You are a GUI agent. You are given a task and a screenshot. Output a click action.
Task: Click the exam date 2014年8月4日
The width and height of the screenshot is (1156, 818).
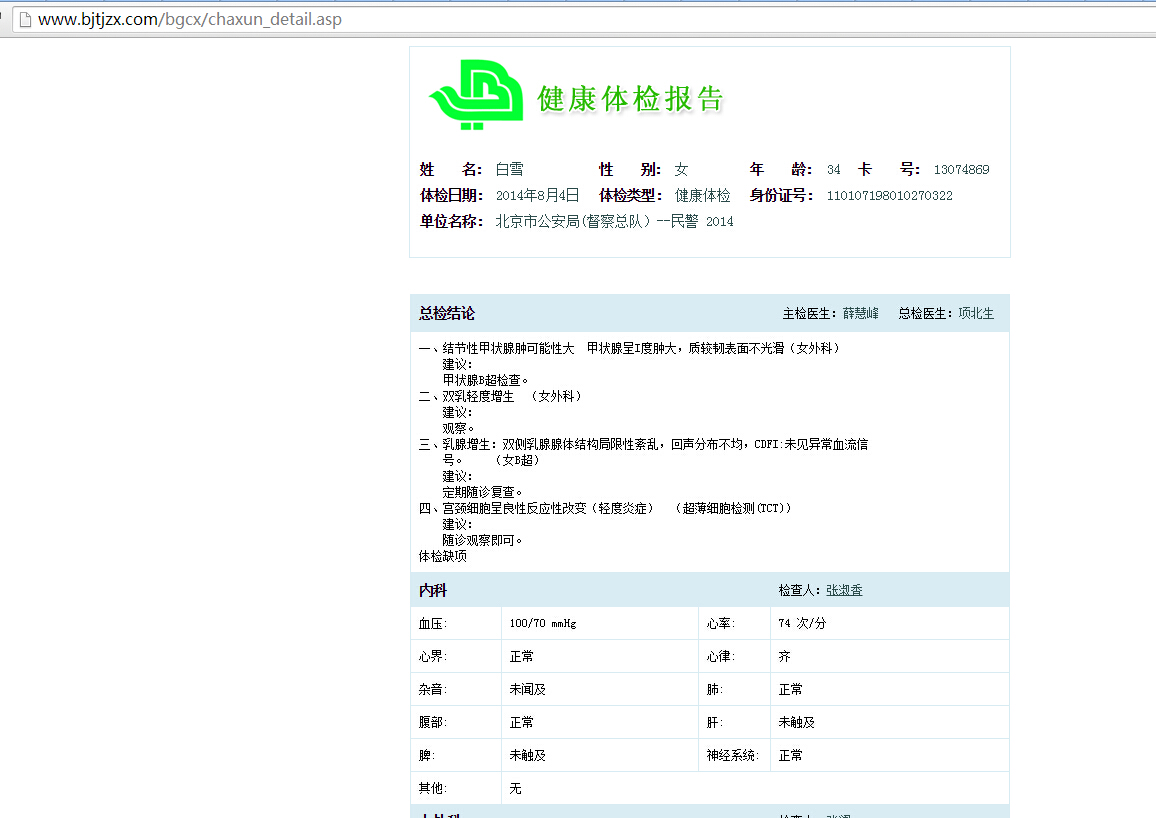tap(537, 195)
